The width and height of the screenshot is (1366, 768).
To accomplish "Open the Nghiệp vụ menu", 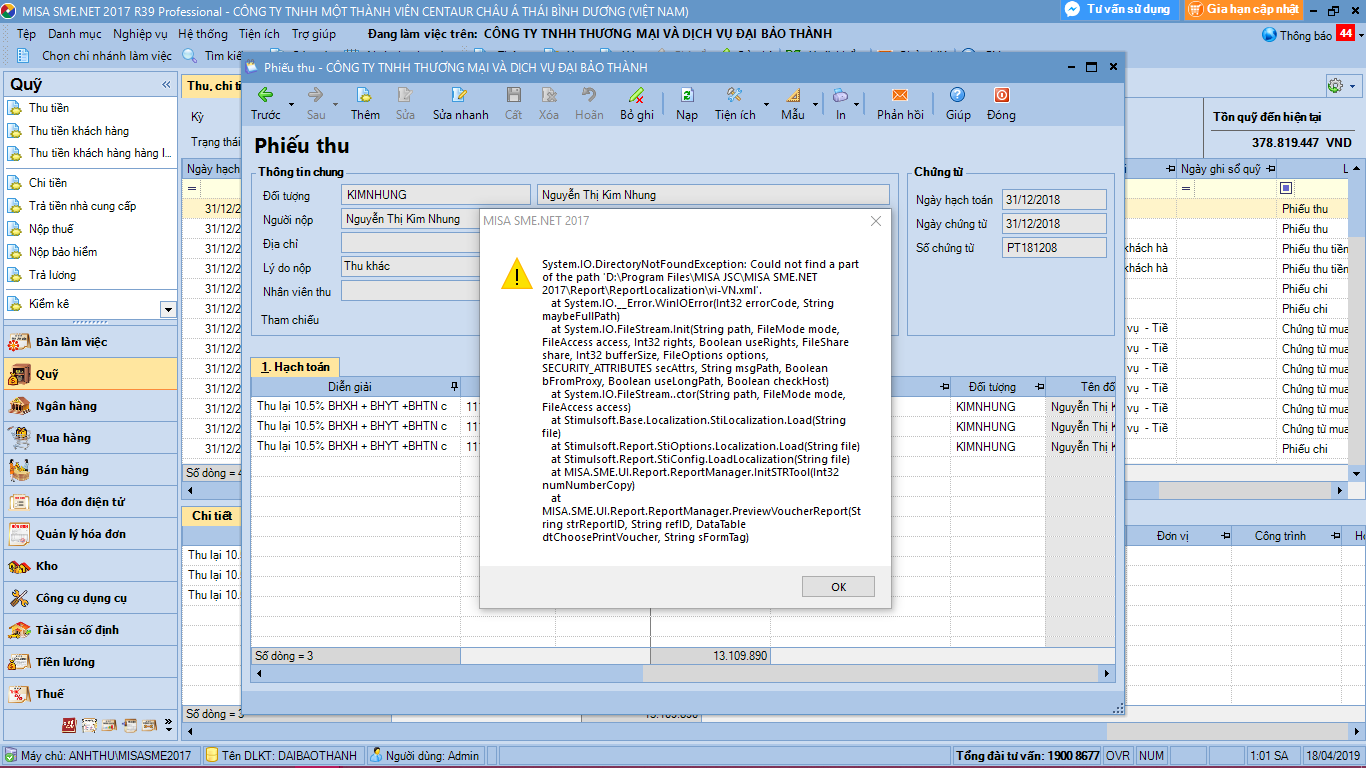I will click(140, 34).
